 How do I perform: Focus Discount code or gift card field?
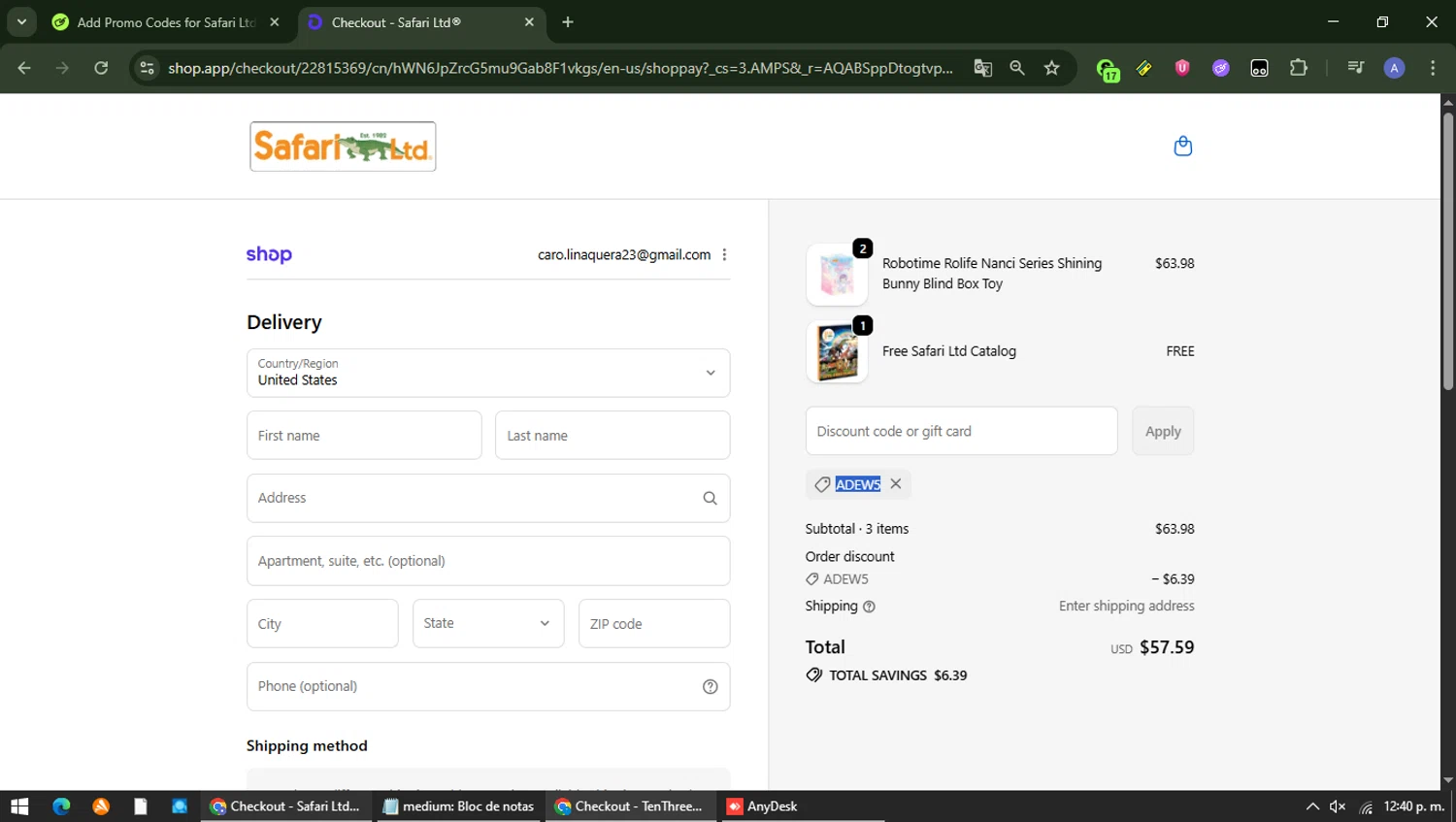[x=961, y=431]
